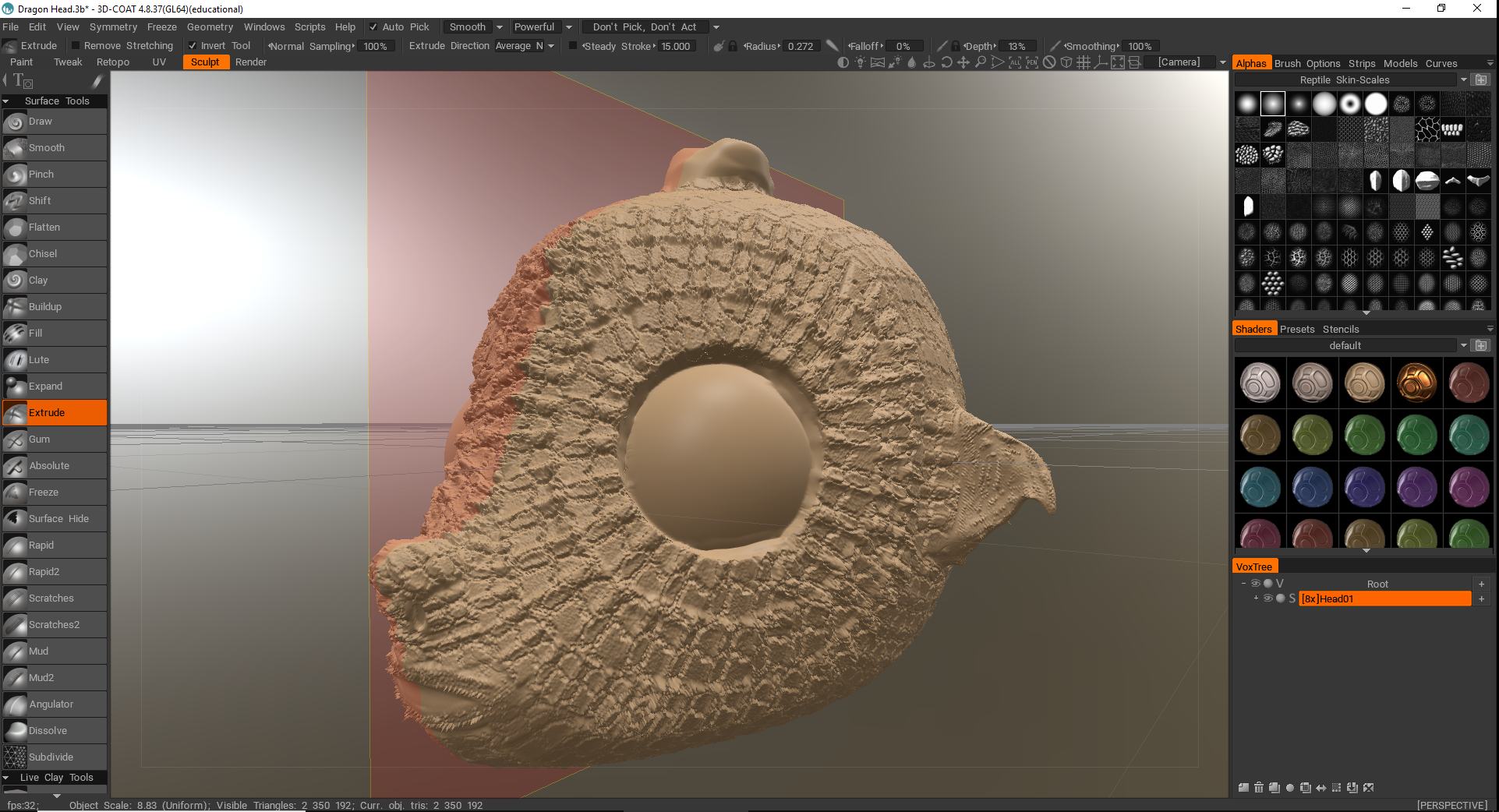
Task: Open the Stencils tab
Action: tap(1341, 330)
